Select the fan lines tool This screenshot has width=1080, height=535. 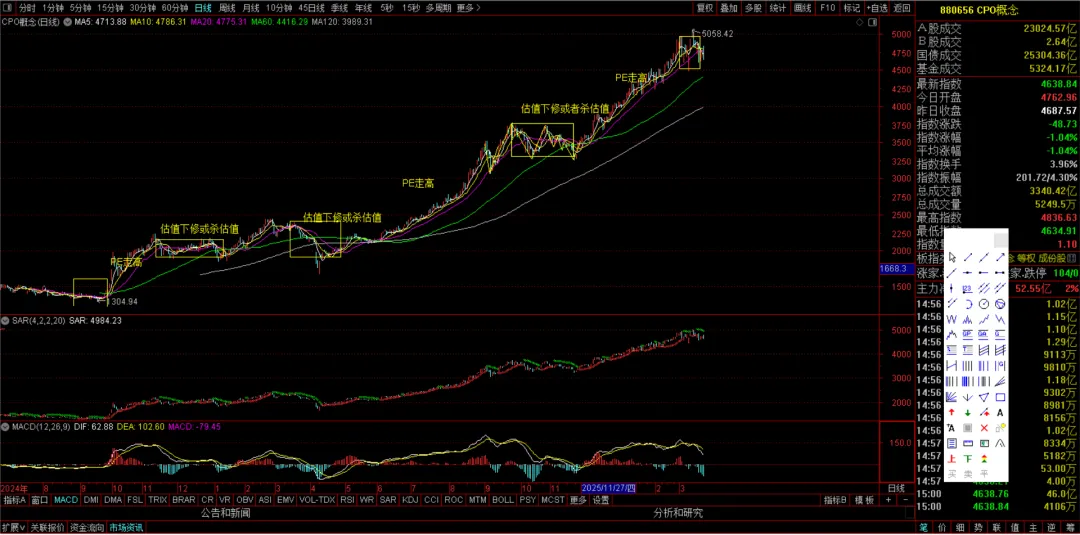point(952,397)
